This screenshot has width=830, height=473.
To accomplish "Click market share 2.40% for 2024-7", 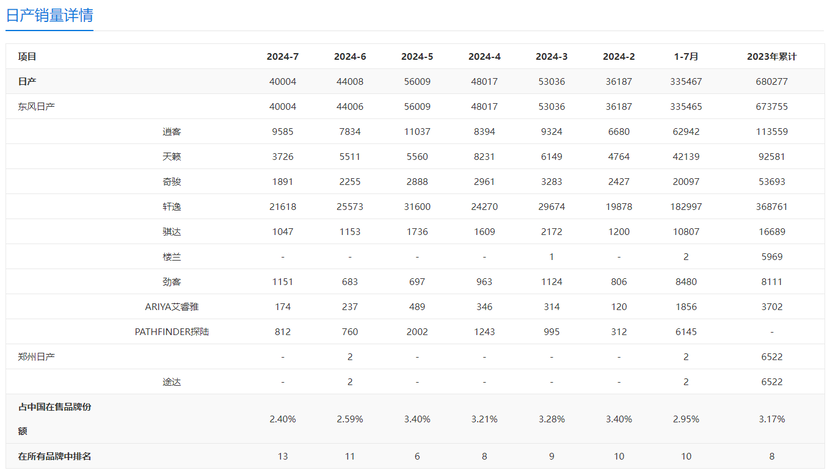I will 283,419.
